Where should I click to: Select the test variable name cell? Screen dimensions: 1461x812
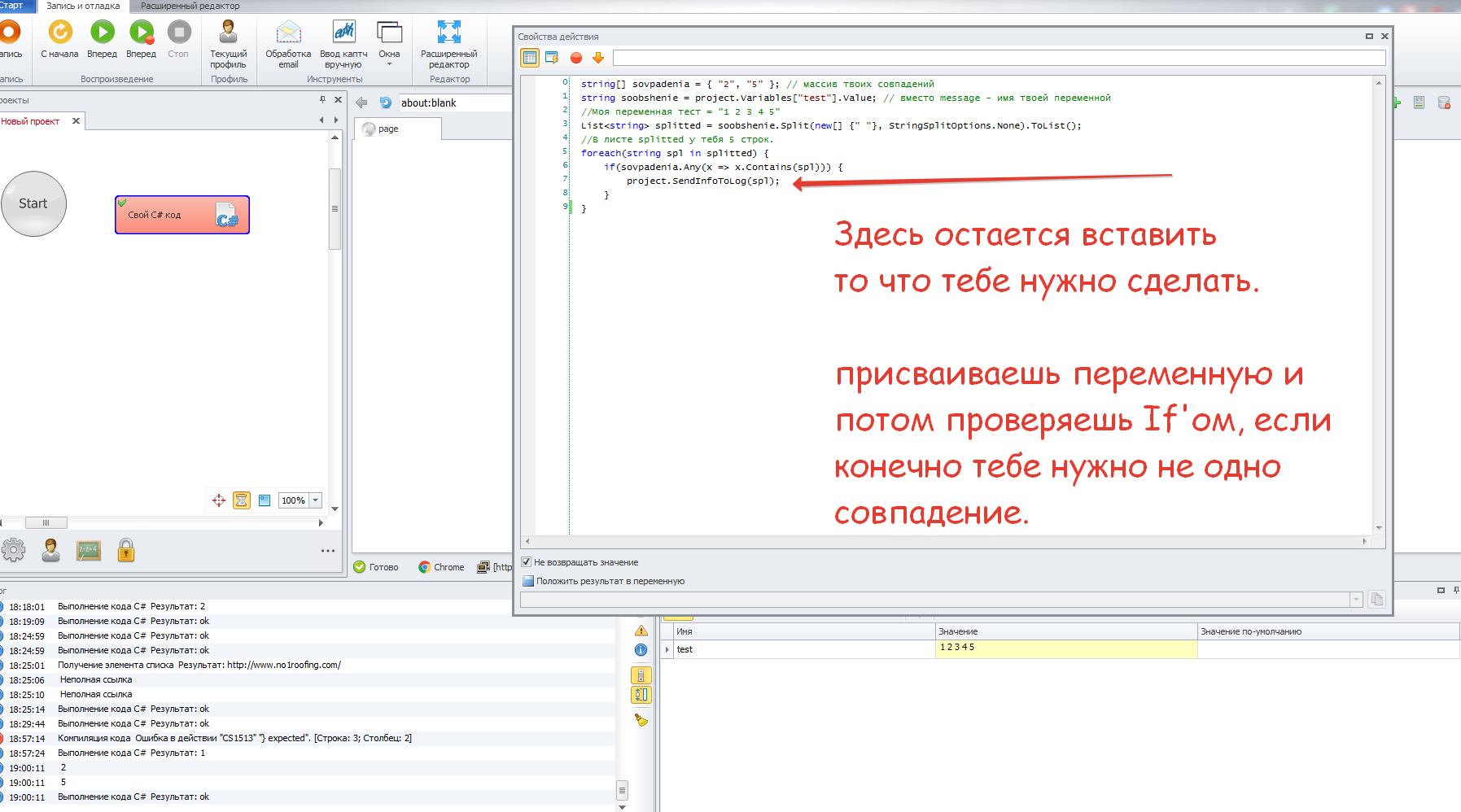[x=804, y=649]
